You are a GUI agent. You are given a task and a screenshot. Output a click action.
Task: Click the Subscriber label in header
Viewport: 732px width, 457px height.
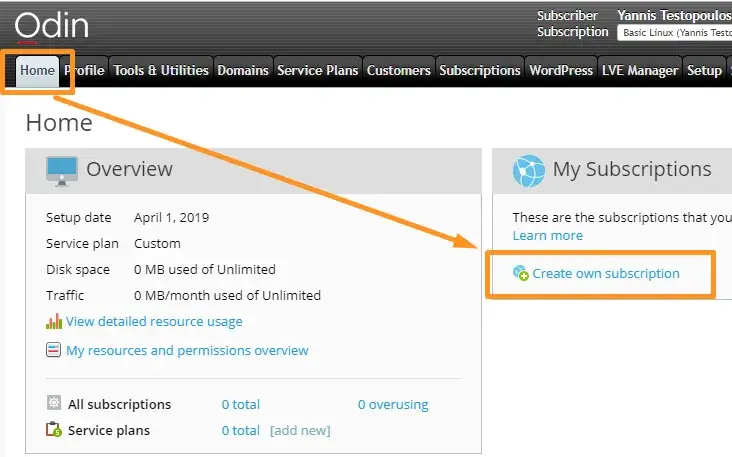click(x=567, y=15)
